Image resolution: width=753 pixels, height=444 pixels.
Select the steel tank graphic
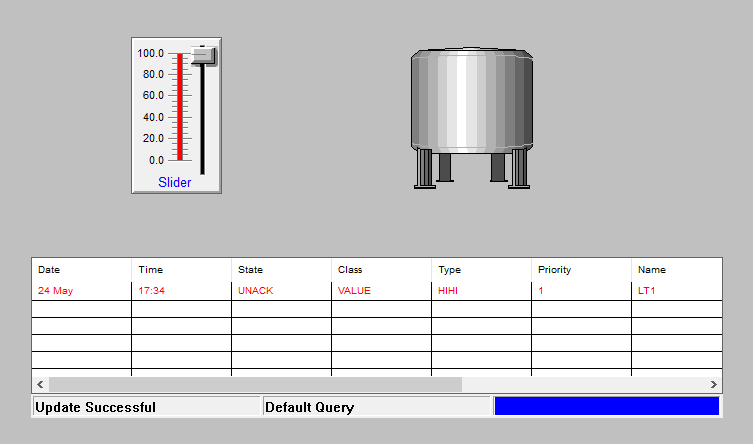click(472, 118)
